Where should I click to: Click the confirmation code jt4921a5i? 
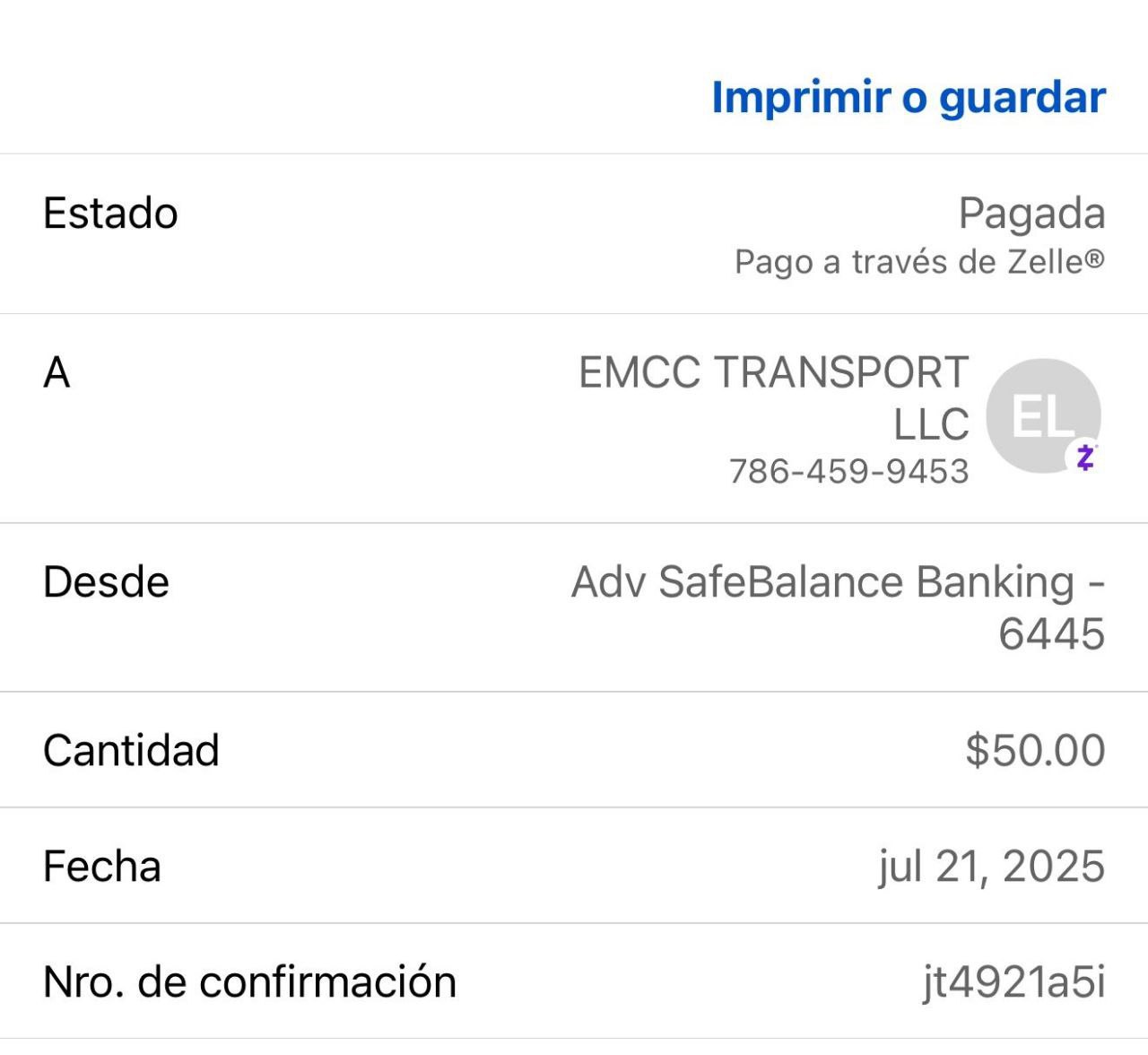[1013, 982]
